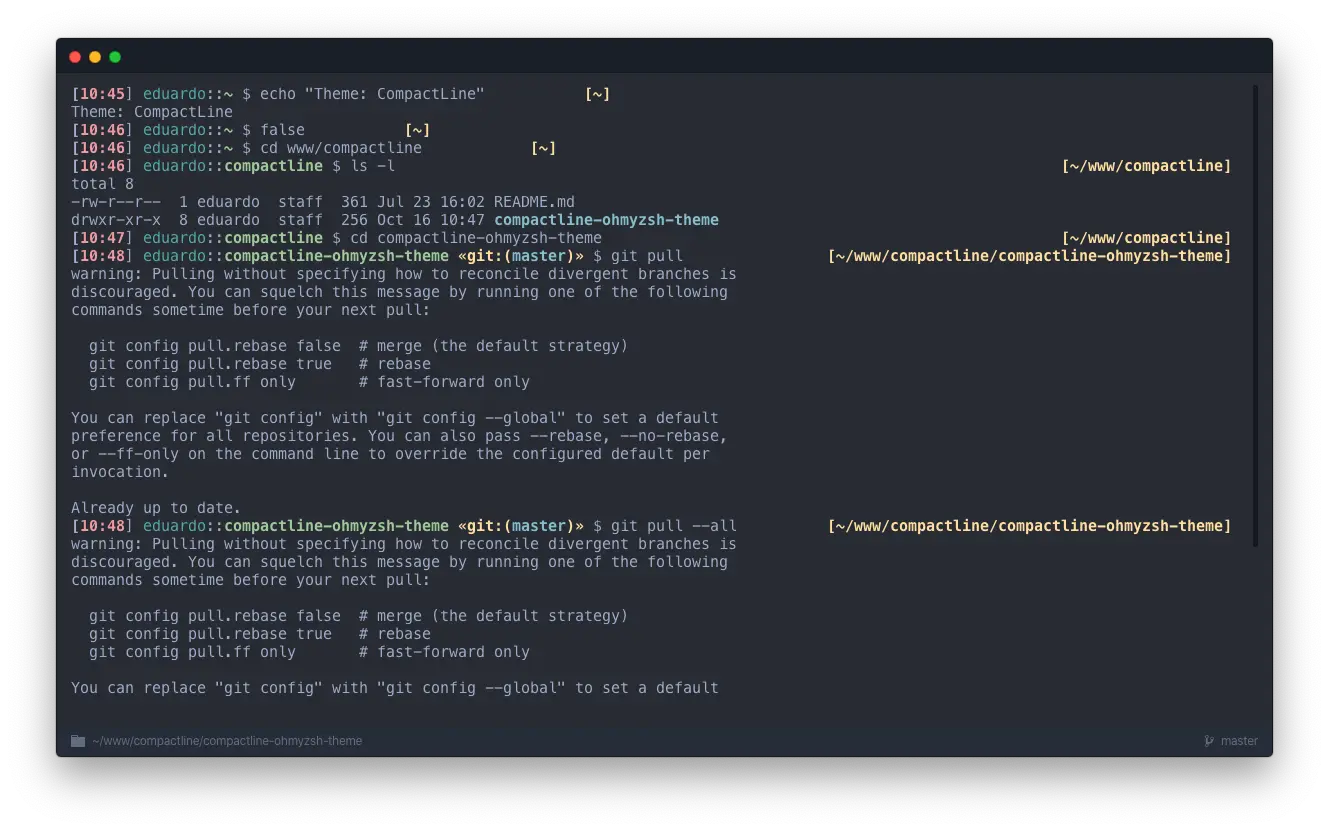The height and width of the screenshot is (831, 1329).
Task: Click the "git pull --all" command text
Action: coord(673,526)
